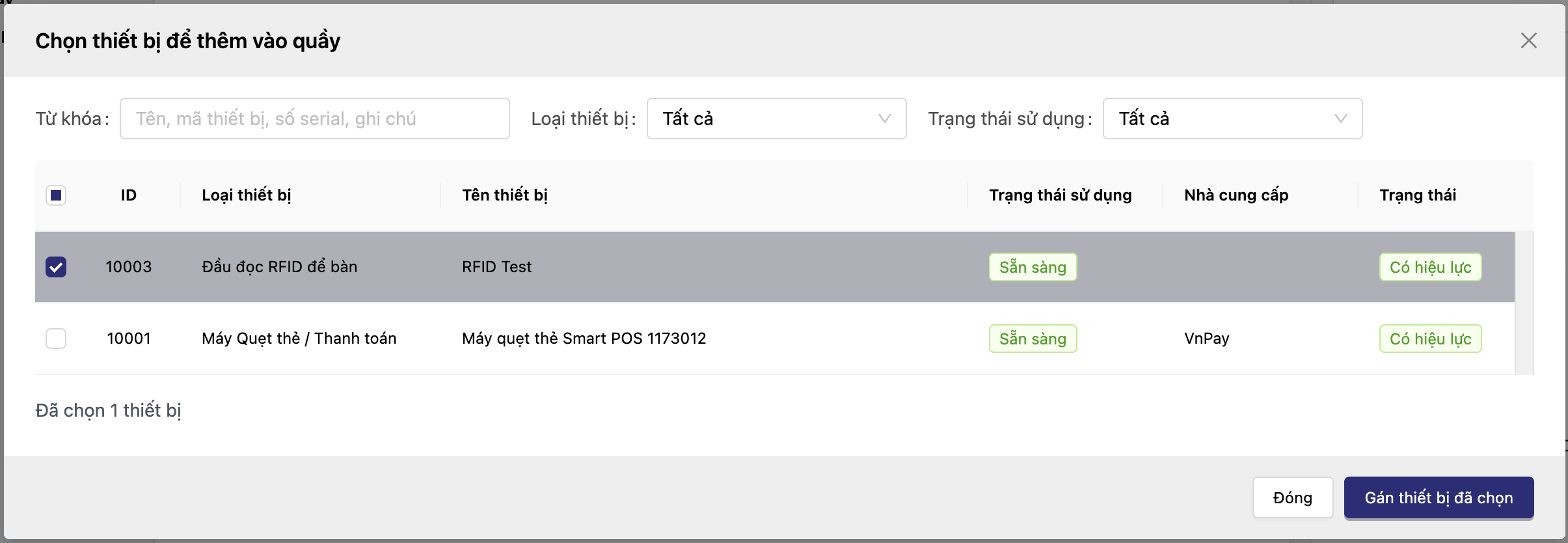Click the Loại thiết bị dropdown chevron arrow

click(884, 118)
